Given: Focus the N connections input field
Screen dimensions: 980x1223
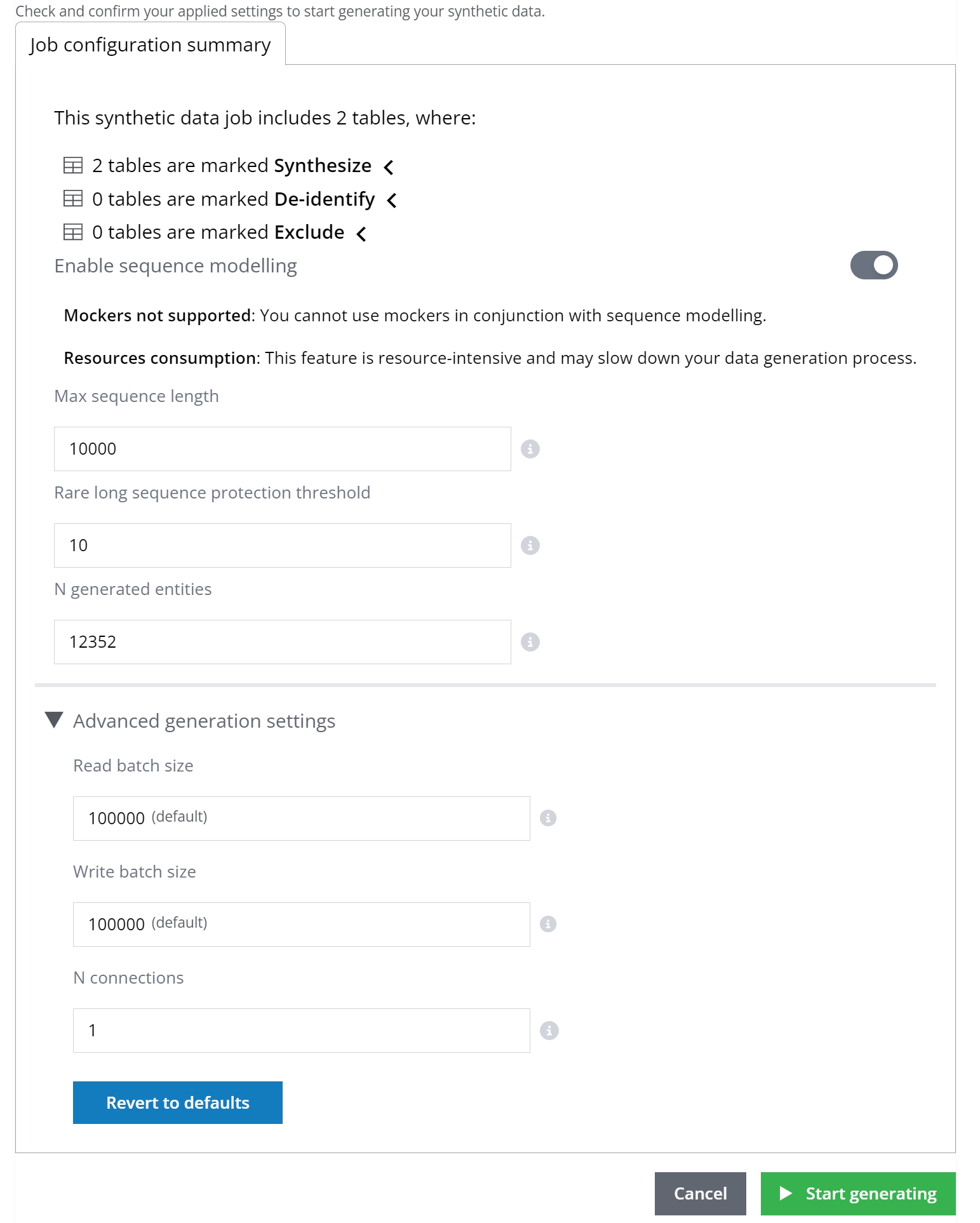Looking at the screenshot, I should tap(301, 1030).
